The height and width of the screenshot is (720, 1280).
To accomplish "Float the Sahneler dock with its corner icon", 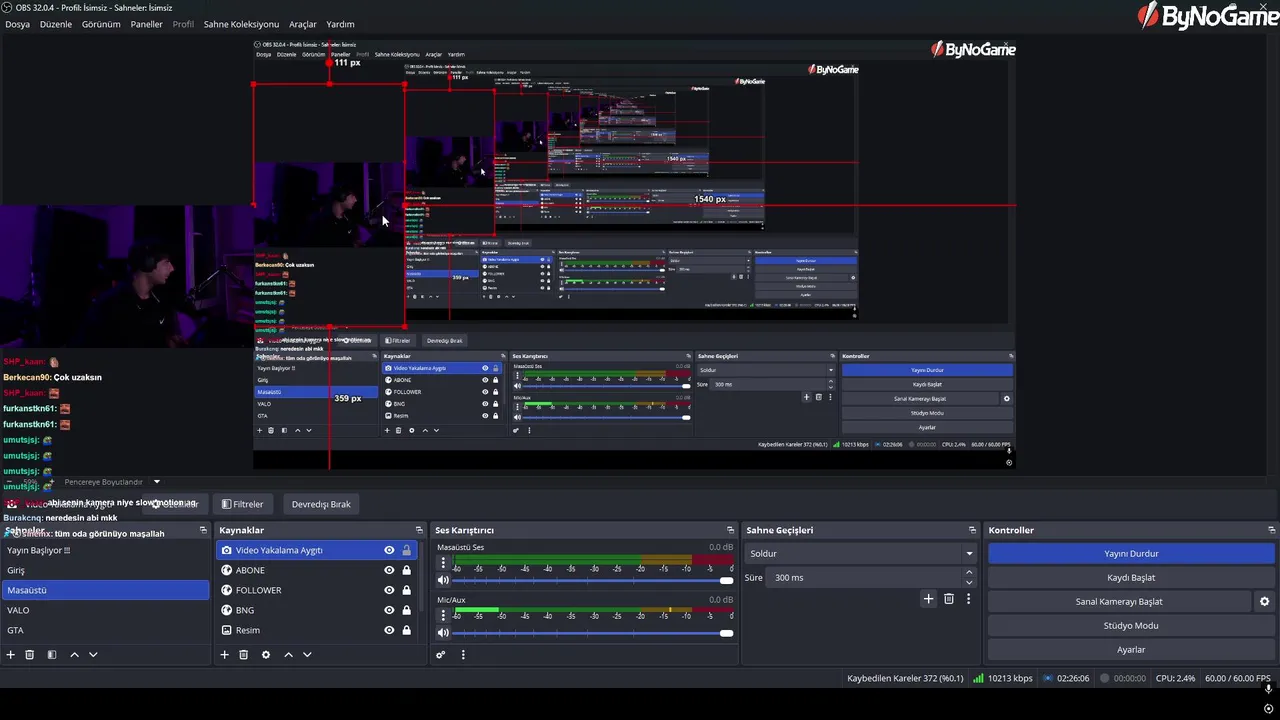I will point(203,530).
